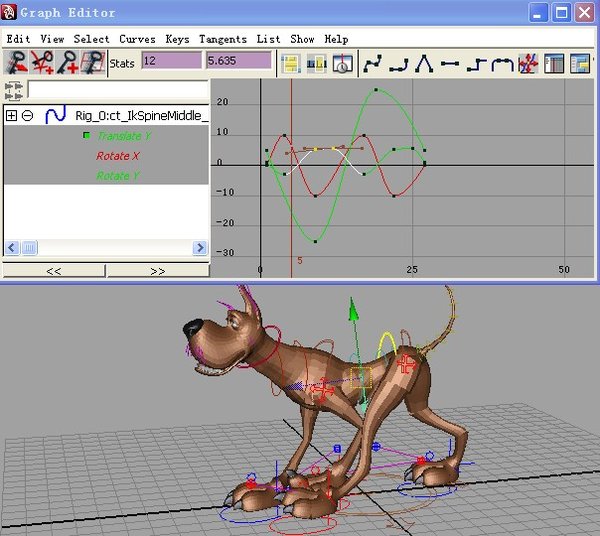Viewport: 600px width, 536px height.
Task: Click the blue curve icon for Rig_0 node
Action: click(55, 115)
